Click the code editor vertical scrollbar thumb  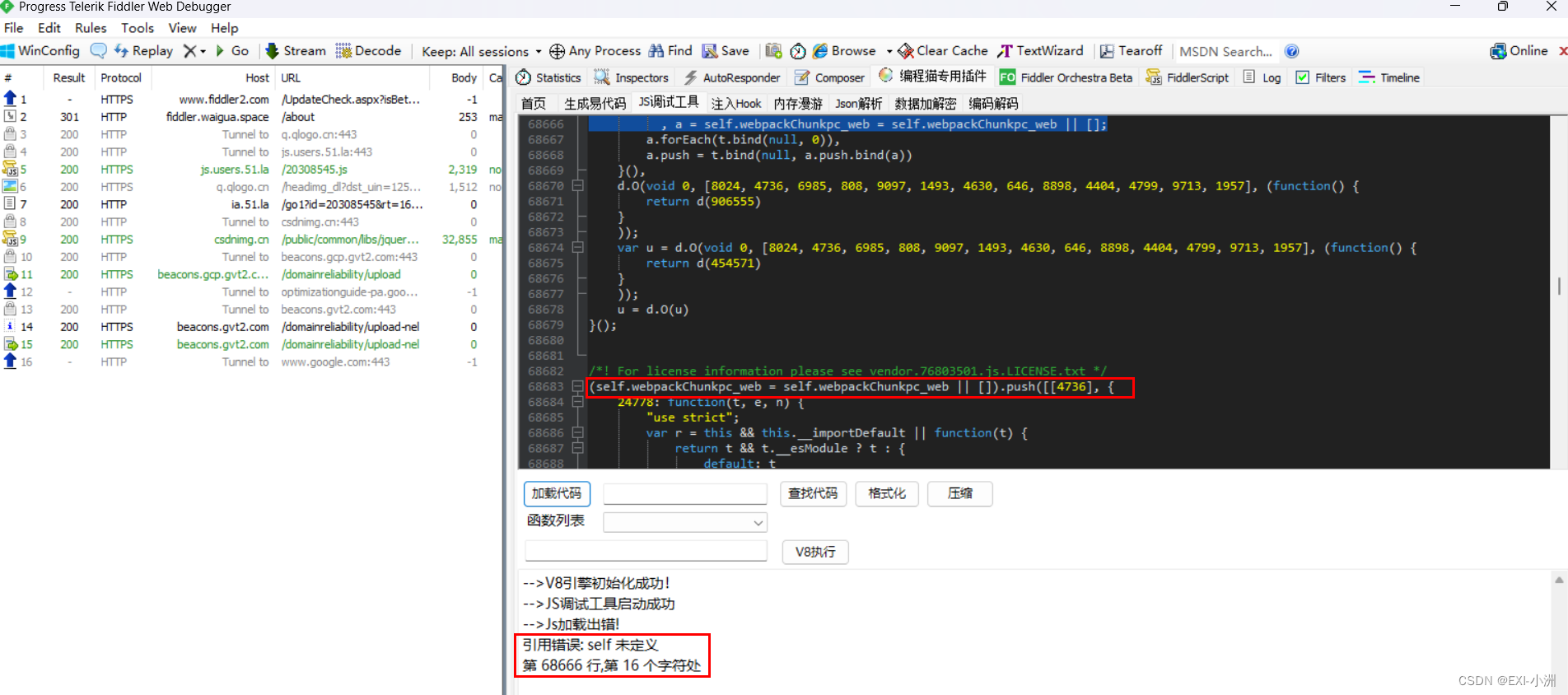(1559, 287)
